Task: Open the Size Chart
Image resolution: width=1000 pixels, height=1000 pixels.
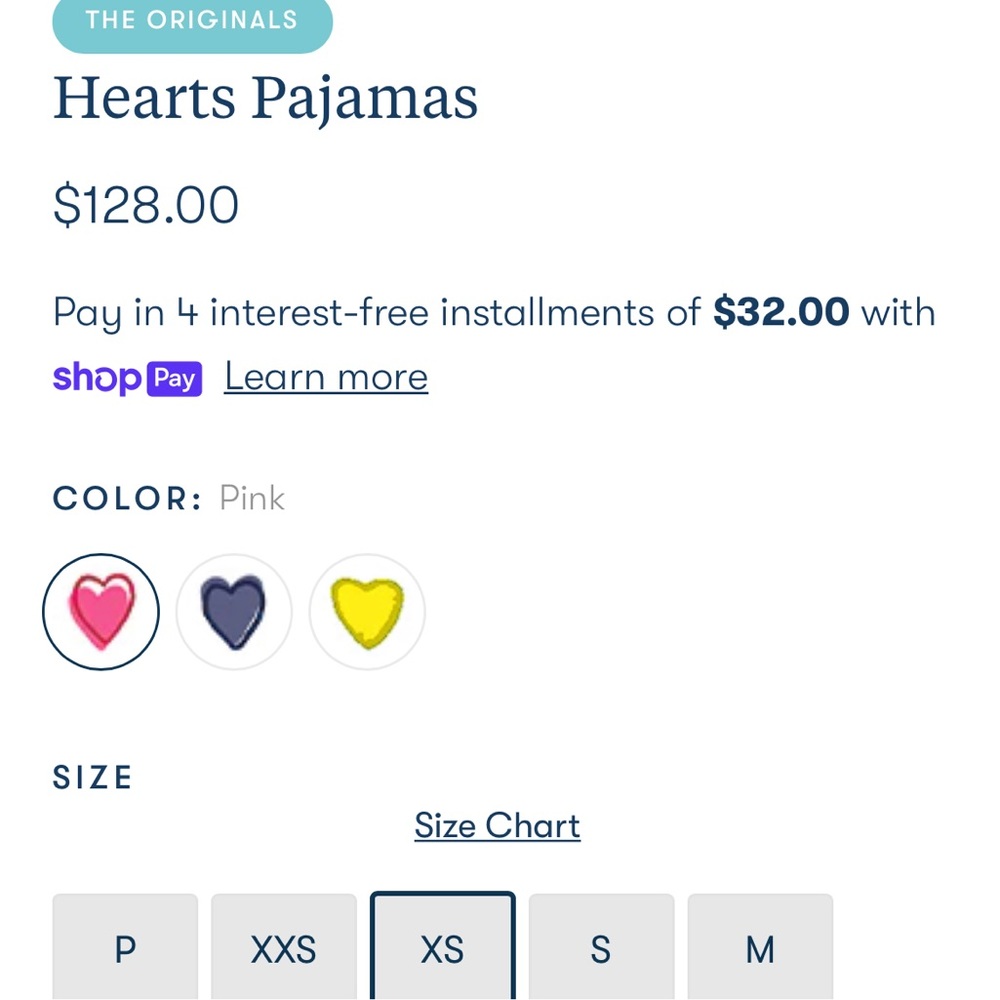Action: point(497,825)
